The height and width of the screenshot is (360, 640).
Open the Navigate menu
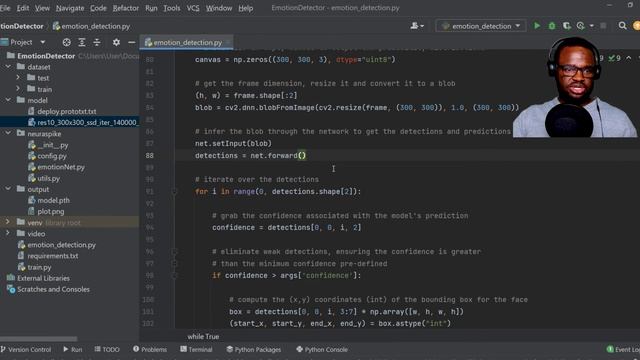(x=70, y=8)
